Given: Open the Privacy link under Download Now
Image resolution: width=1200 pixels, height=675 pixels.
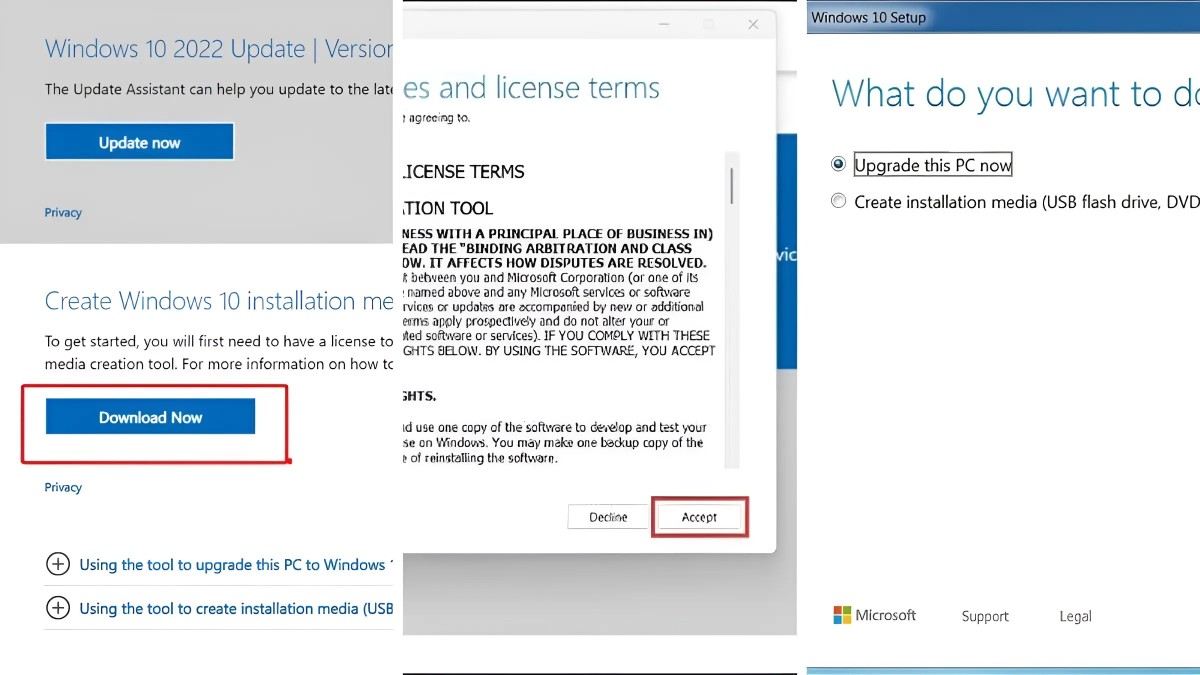Looking at the screenshot, I should point(63,488).
